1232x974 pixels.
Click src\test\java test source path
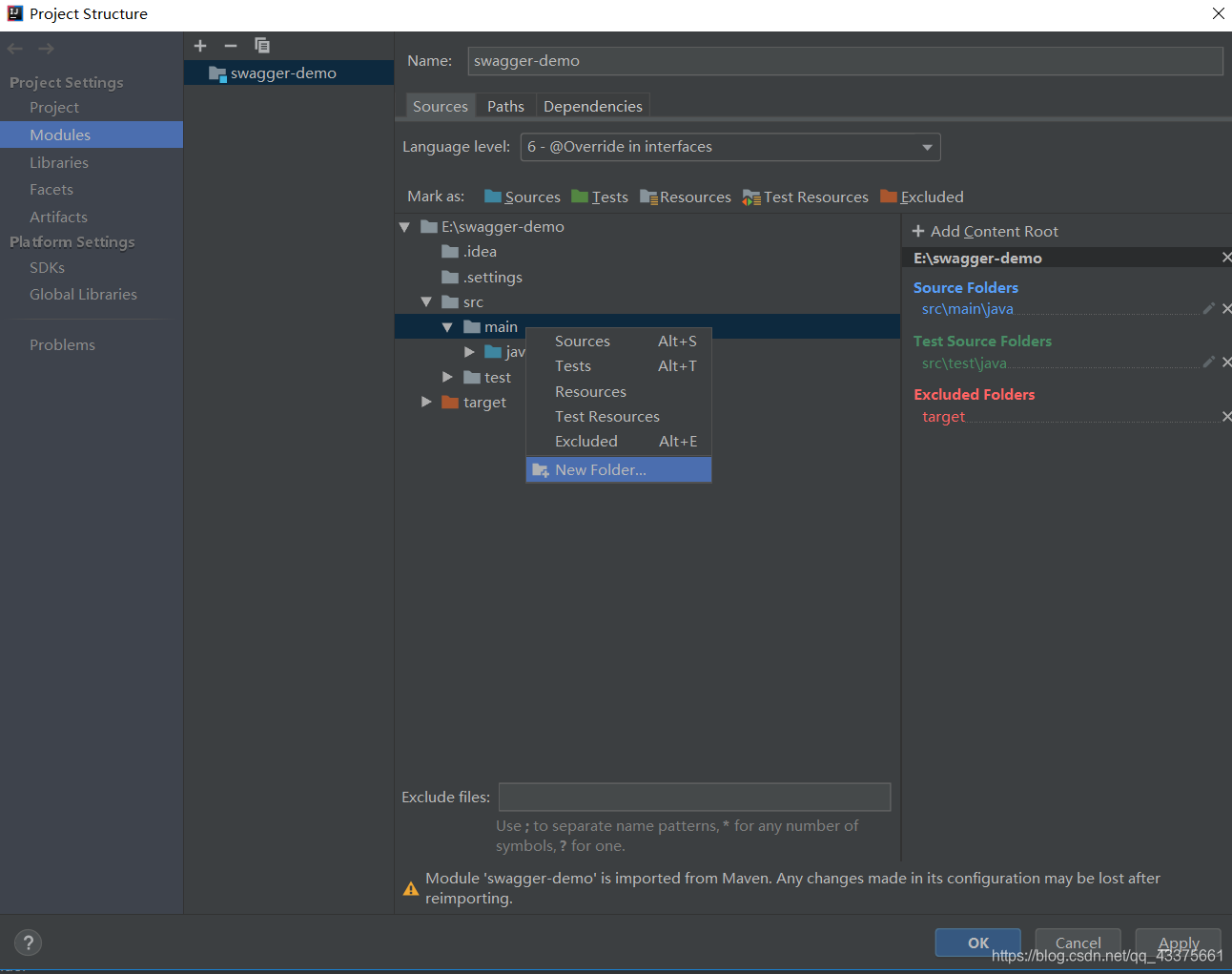964,363
